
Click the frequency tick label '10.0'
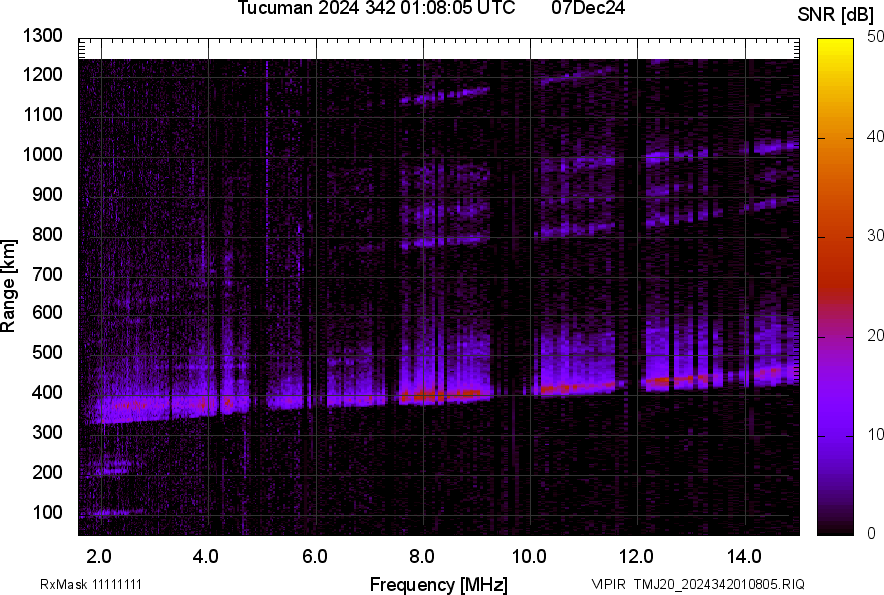click(529, 557)
